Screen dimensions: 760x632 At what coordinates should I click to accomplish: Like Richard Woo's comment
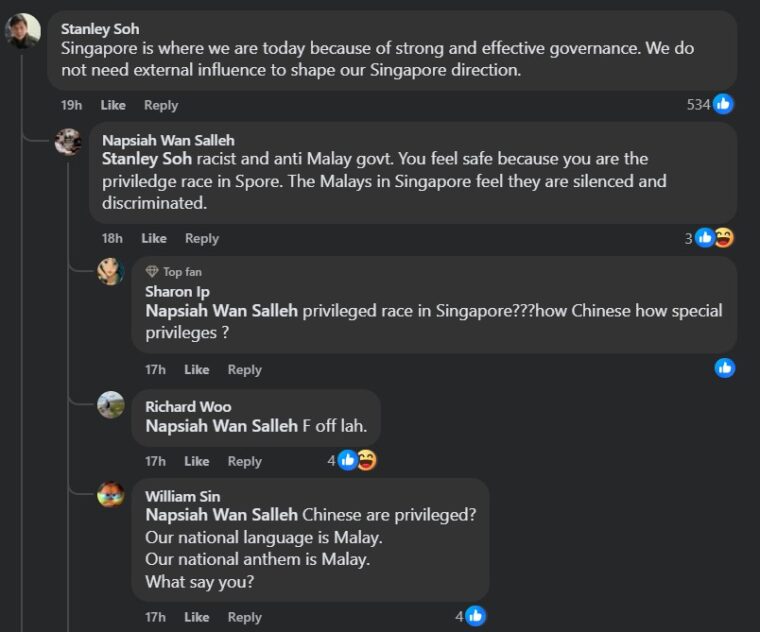click(197, 461)
